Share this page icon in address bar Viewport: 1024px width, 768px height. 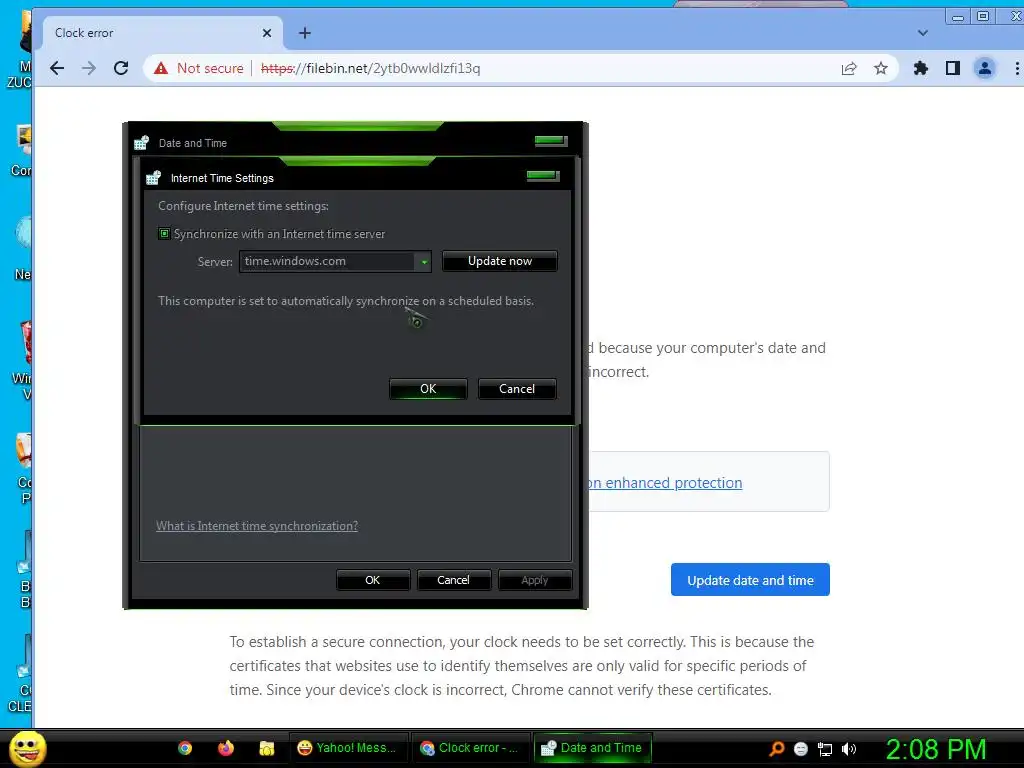(x=849, y=69)
